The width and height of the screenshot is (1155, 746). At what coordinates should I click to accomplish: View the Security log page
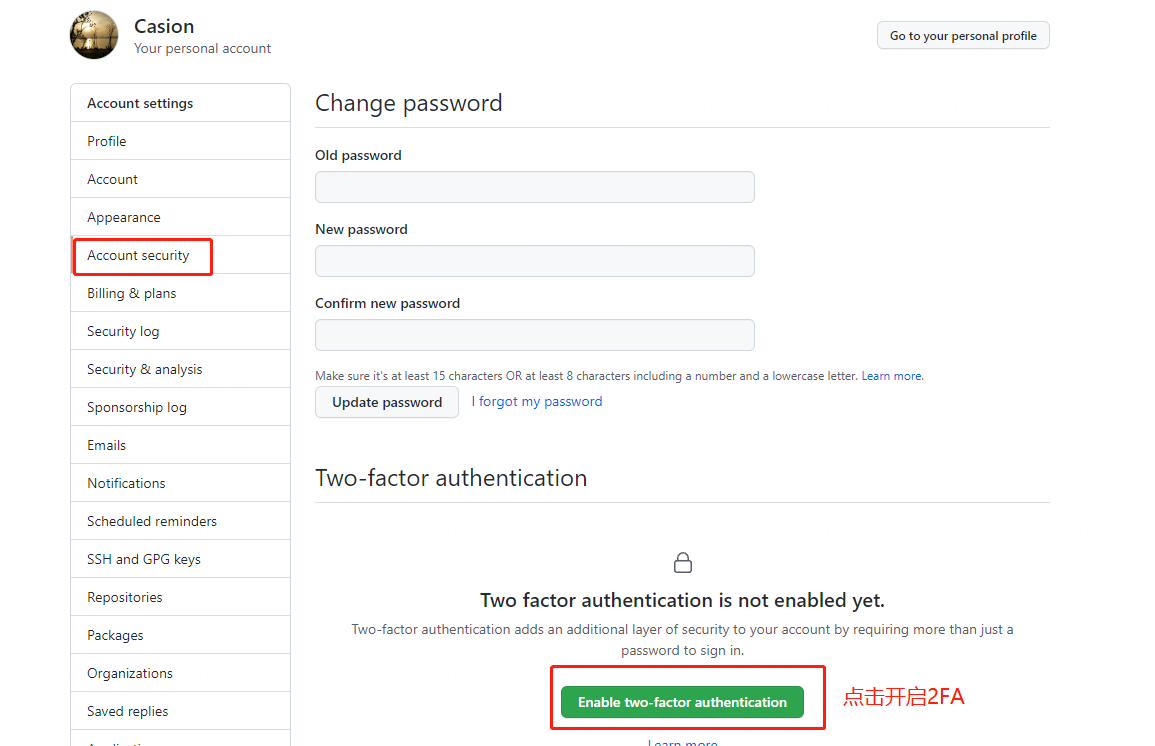pos(123,331)
